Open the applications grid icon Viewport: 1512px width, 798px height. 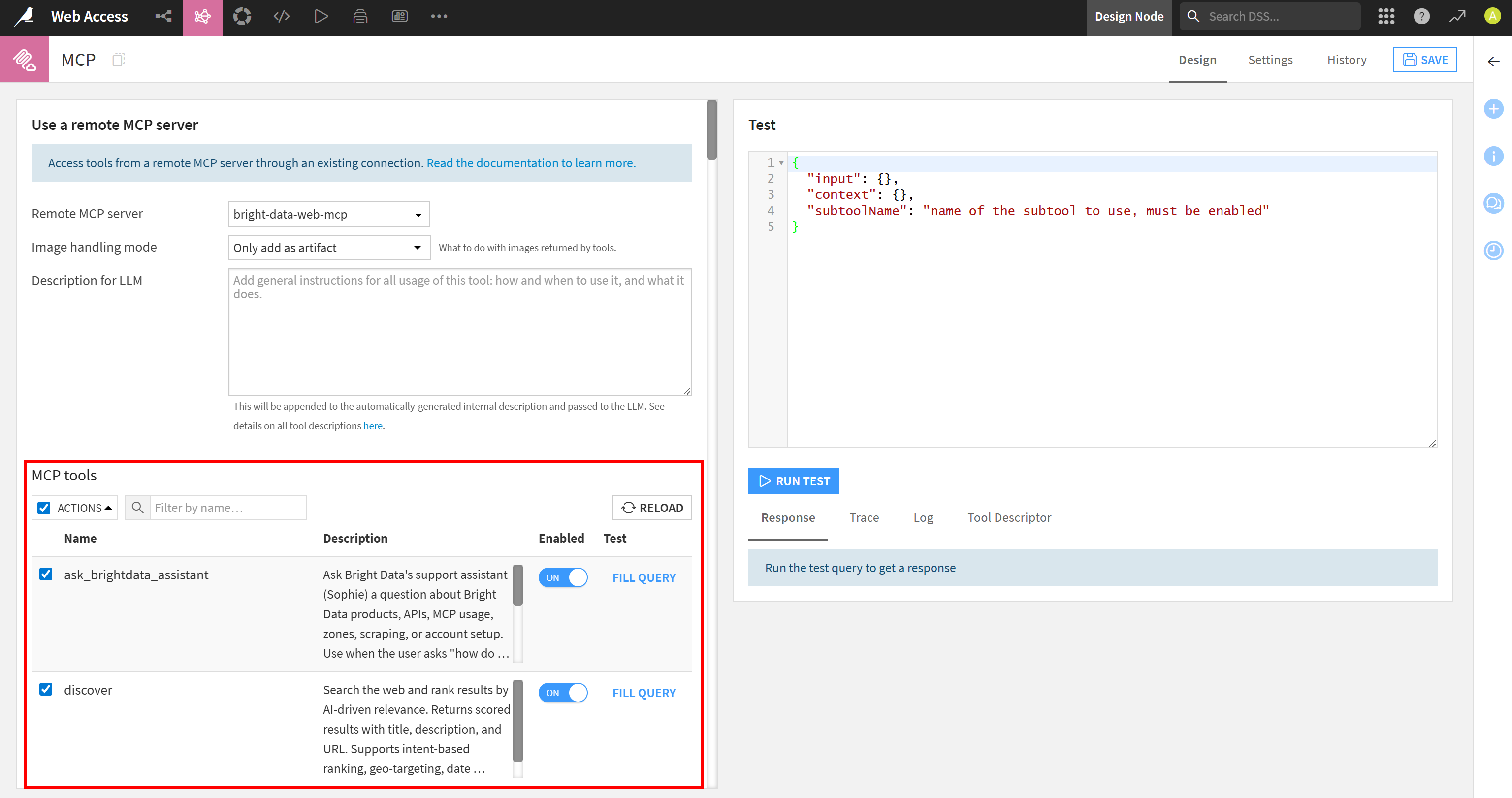[x=1386, y=16]
